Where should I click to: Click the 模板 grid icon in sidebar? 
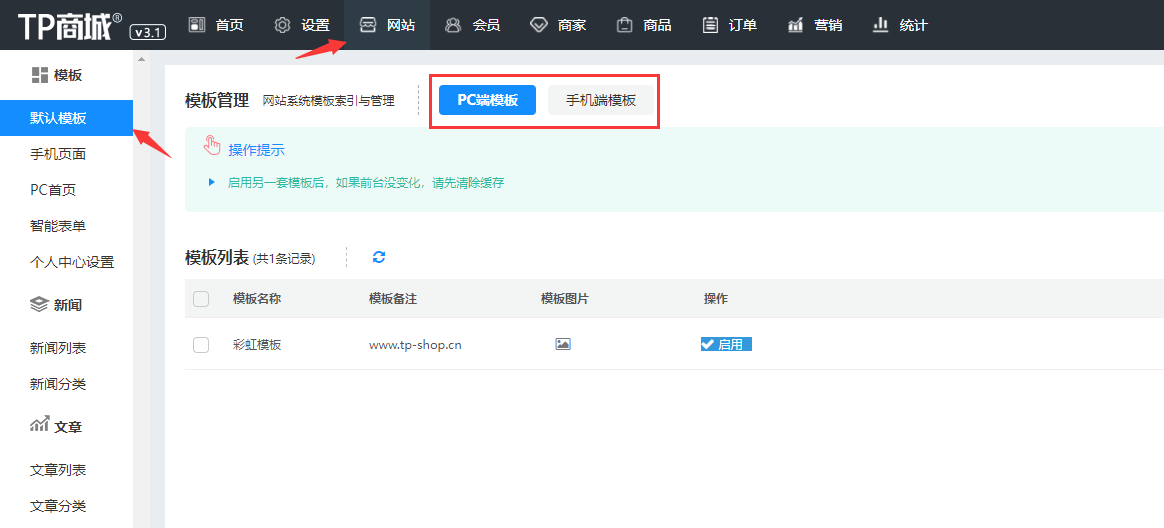(40, 75)
